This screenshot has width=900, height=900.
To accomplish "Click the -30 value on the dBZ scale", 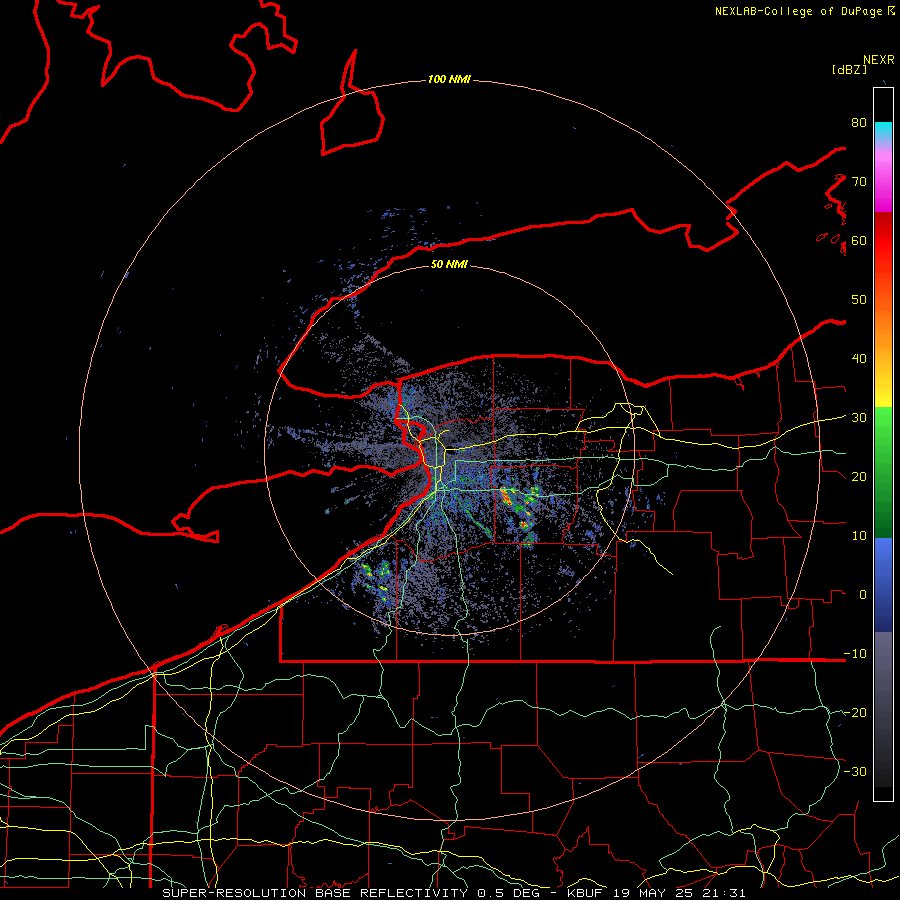I will pos(855,771).
